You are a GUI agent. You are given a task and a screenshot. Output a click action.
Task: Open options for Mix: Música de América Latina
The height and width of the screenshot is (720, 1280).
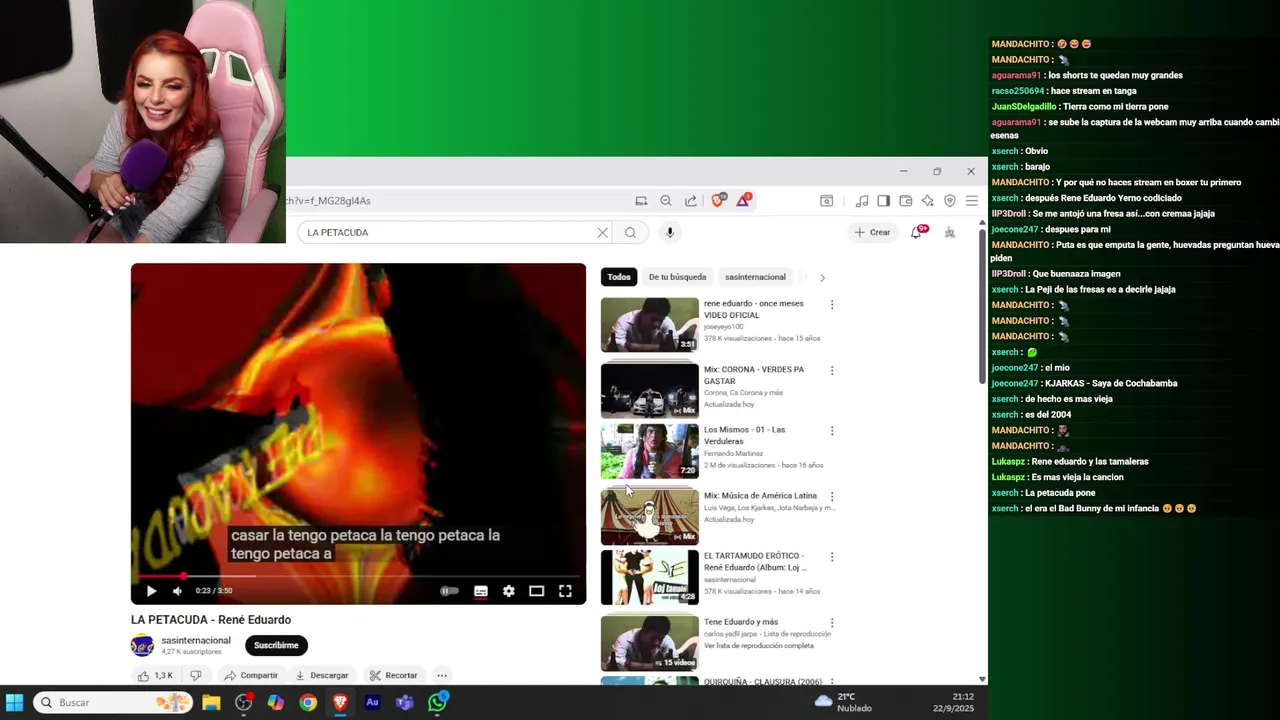pyautogui.click(x=832, y=497)
